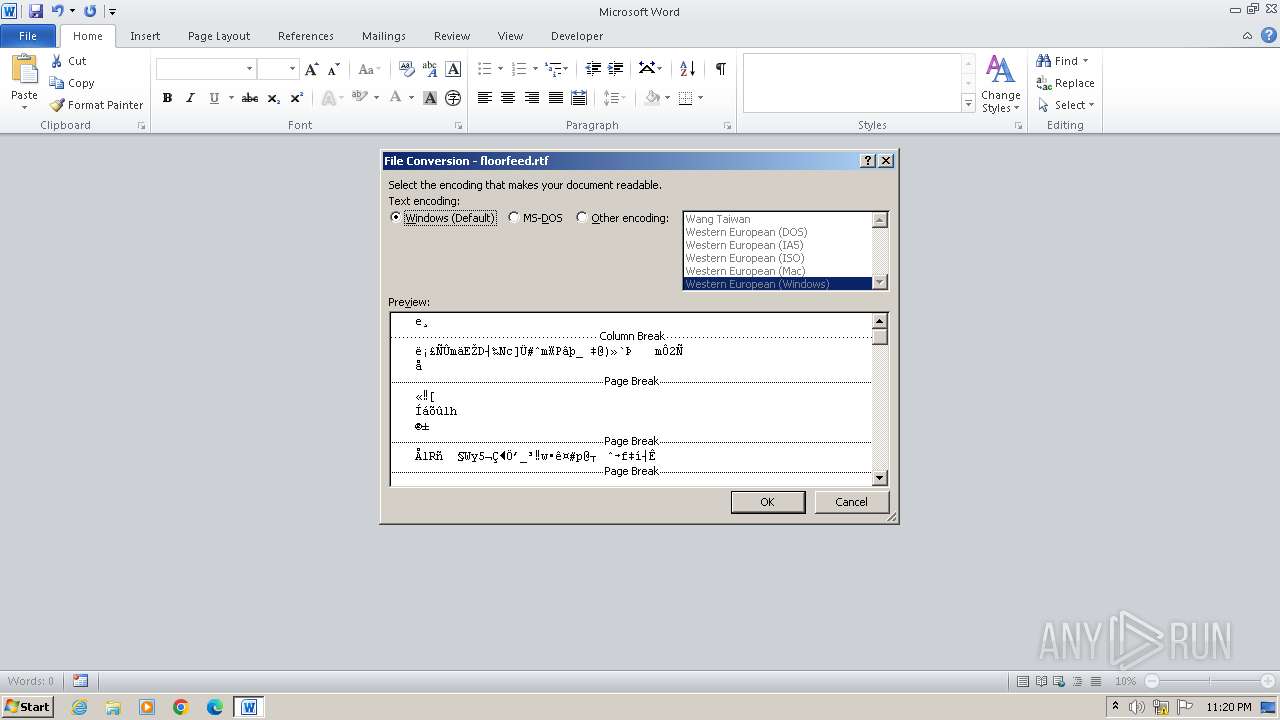Viewport: 1280px width, 720px height.
Task: Click the Strikethrough icon
Action: tap(250, 98)
